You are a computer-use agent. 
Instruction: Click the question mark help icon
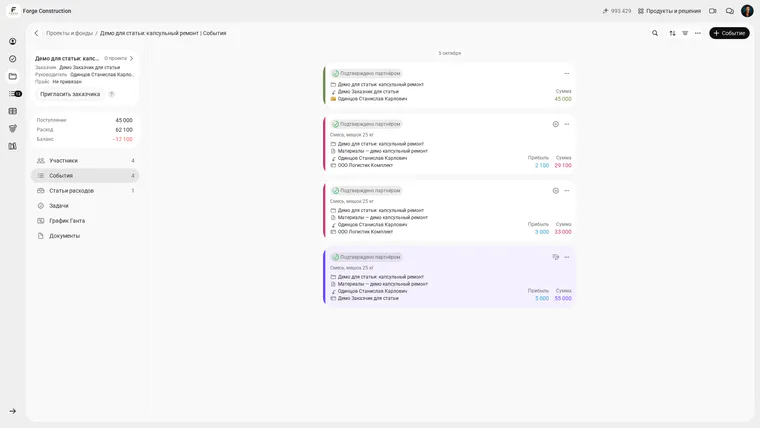pyautogui.click(x=111, y=94)
